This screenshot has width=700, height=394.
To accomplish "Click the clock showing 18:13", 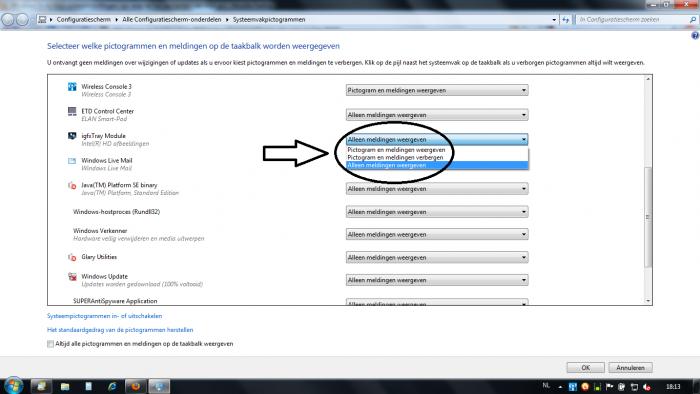I will pos(673,386).
